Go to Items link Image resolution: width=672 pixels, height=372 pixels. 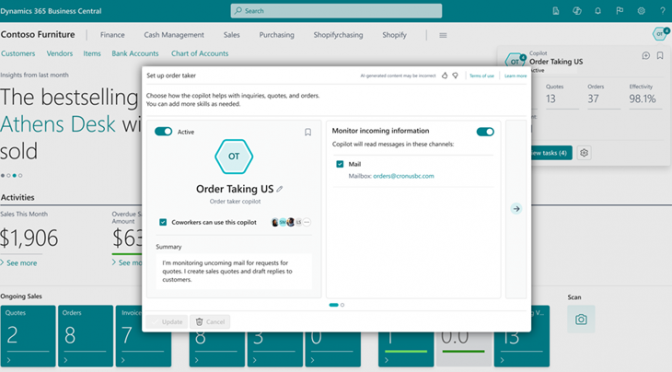[x=92, y=54]
